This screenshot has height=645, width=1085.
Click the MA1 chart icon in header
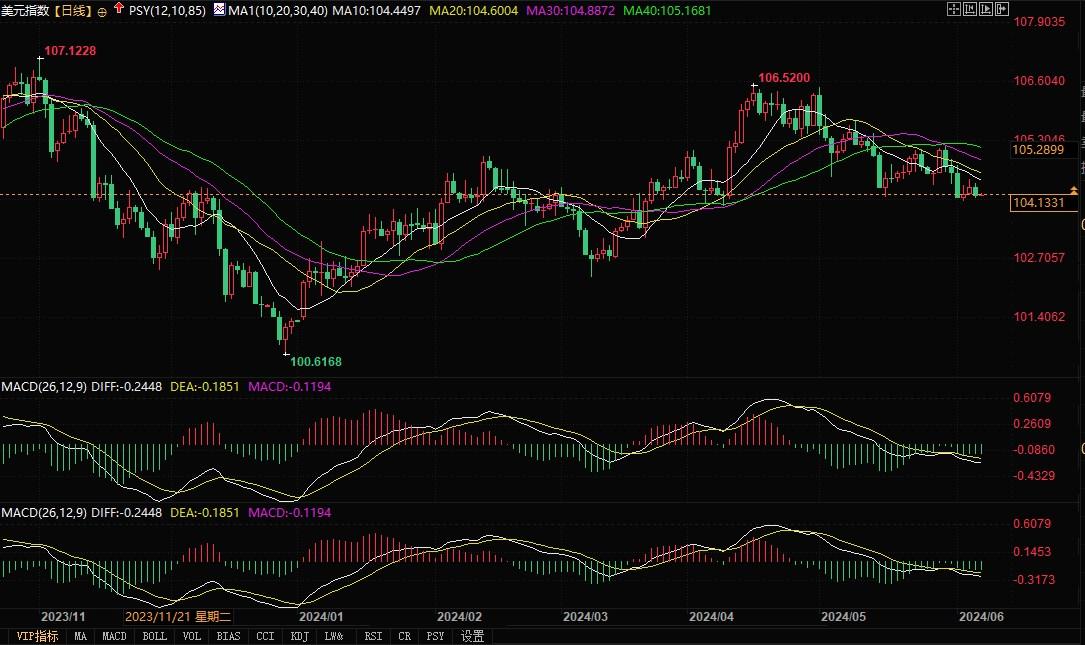click(x=220, y=10)
